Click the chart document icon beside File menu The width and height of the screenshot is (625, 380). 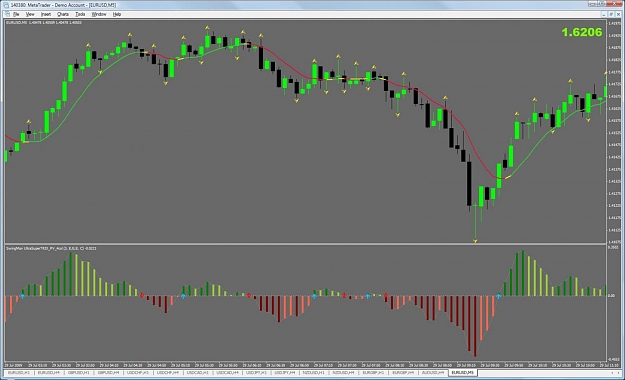pos(8,14)
